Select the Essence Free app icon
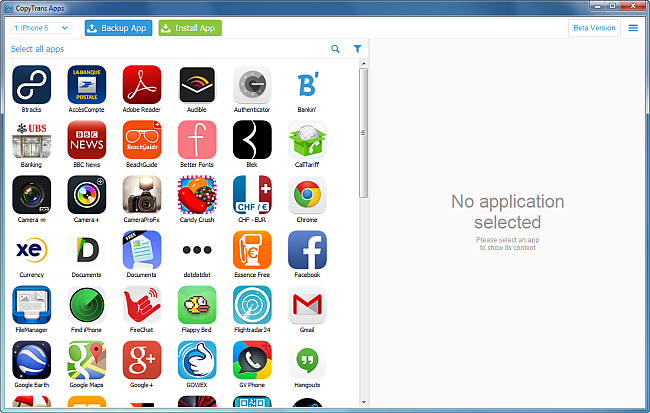 point(252,250)
